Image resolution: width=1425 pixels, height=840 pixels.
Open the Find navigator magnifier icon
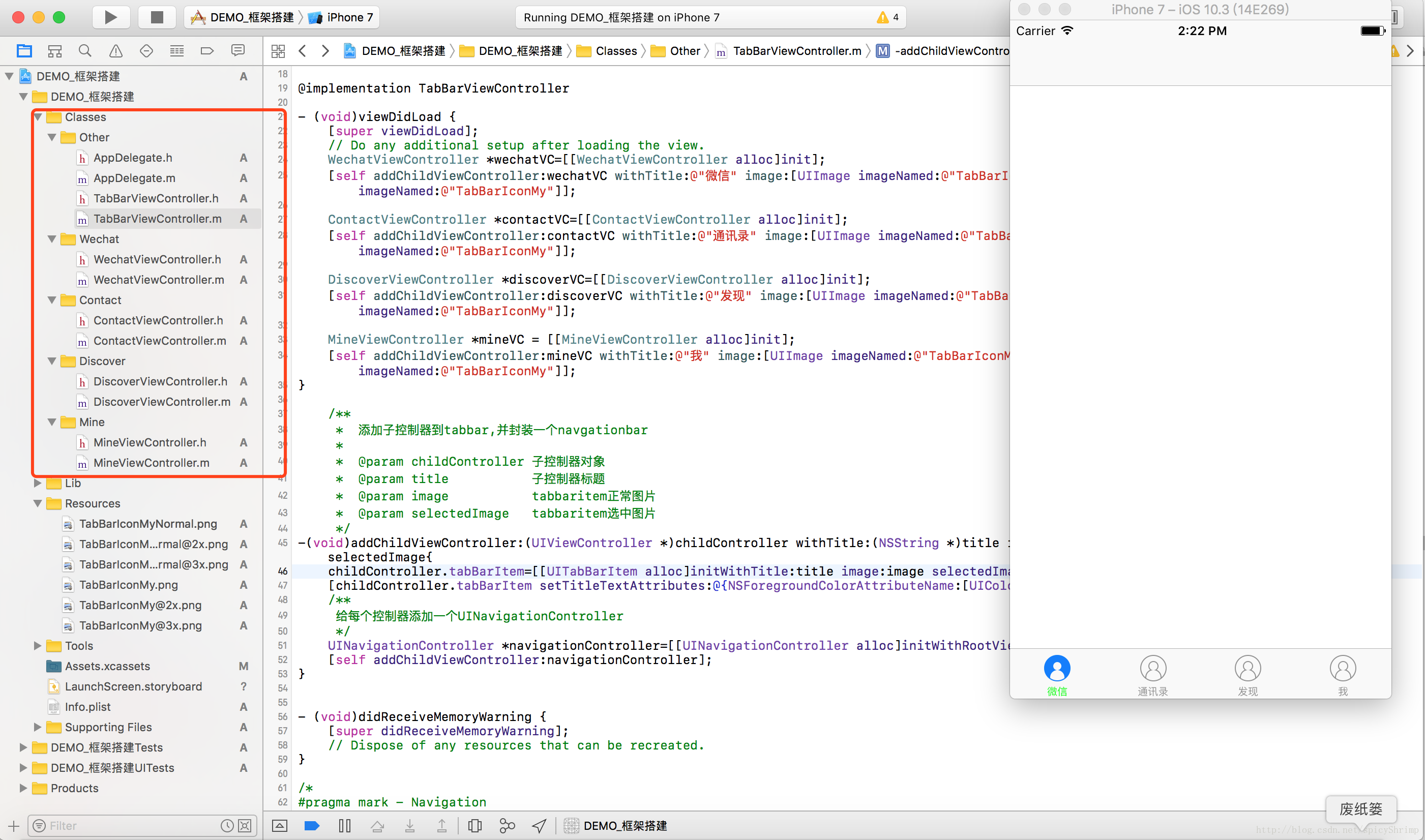click(85, 51)
